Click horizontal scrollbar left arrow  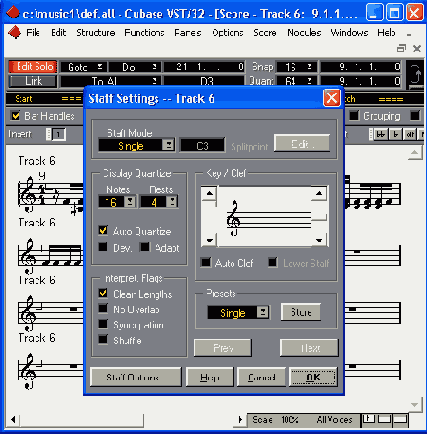click(x=13, y=419)
